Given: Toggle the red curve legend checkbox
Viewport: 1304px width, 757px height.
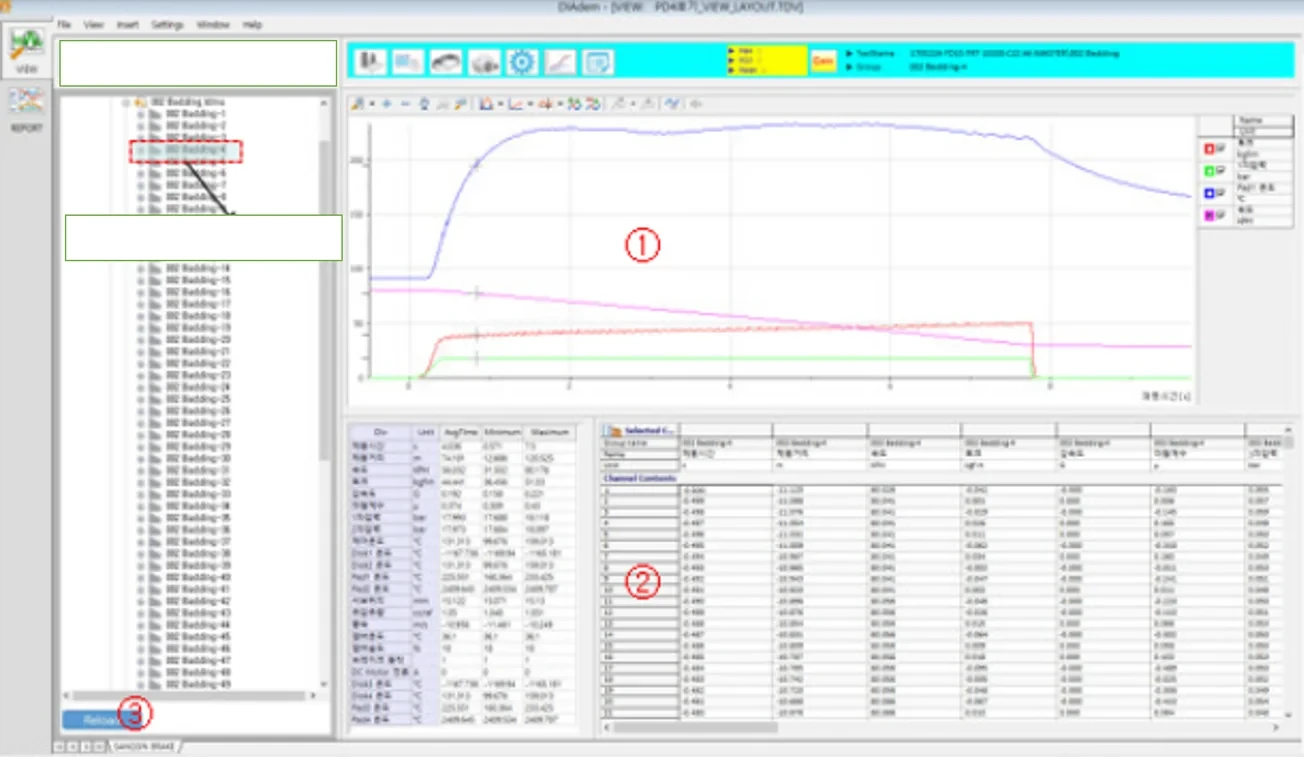Looking at the screenshot, I should [1220, 148].
